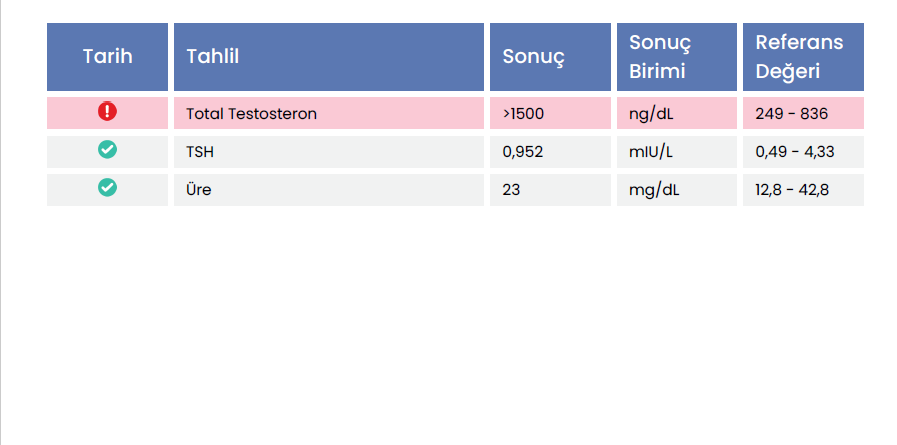Image resolution: width=897 pixels, height=445 pixels.
Task: Click the result value 23
Action: pyautogui.click(x=511, y=190)
